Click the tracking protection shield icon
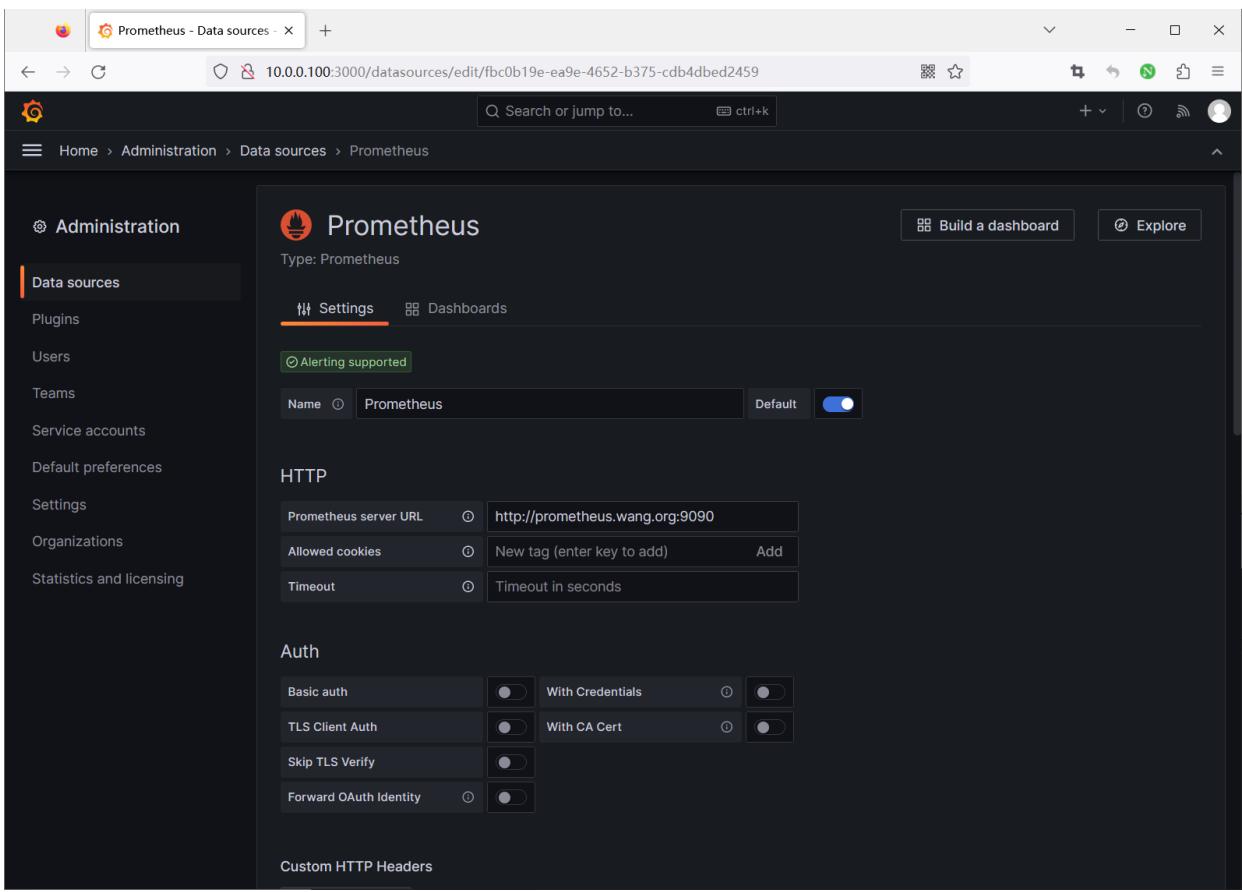This screenshot has height=892, width=1242. pos(219,72)
